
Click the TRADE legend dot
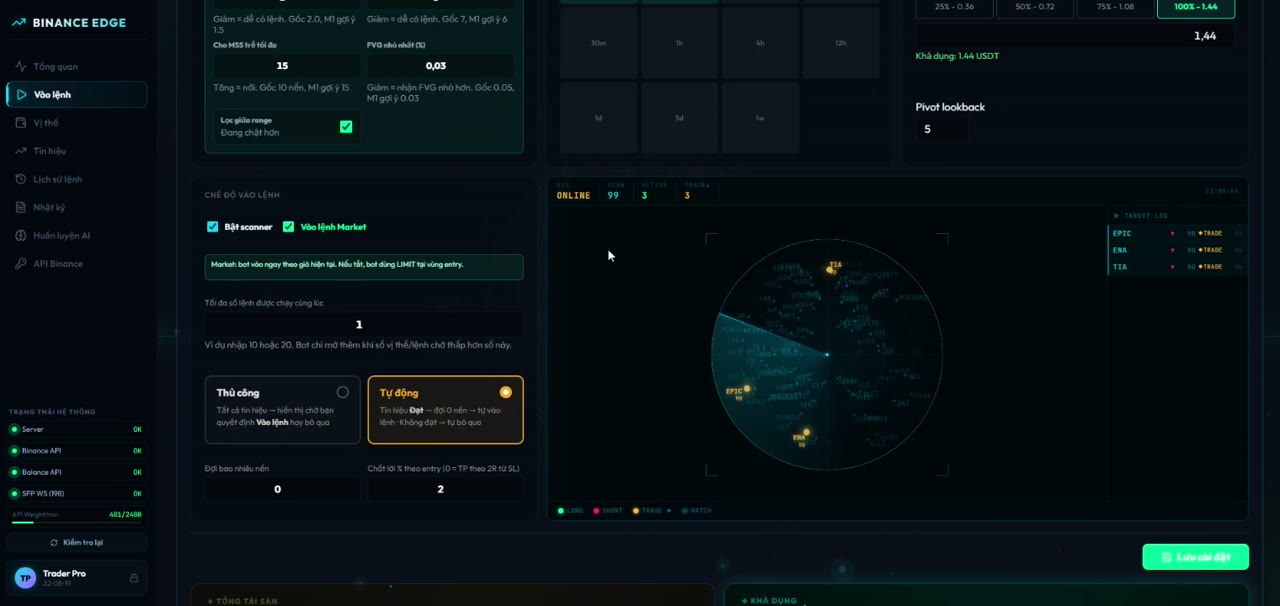tap(636, 511)
